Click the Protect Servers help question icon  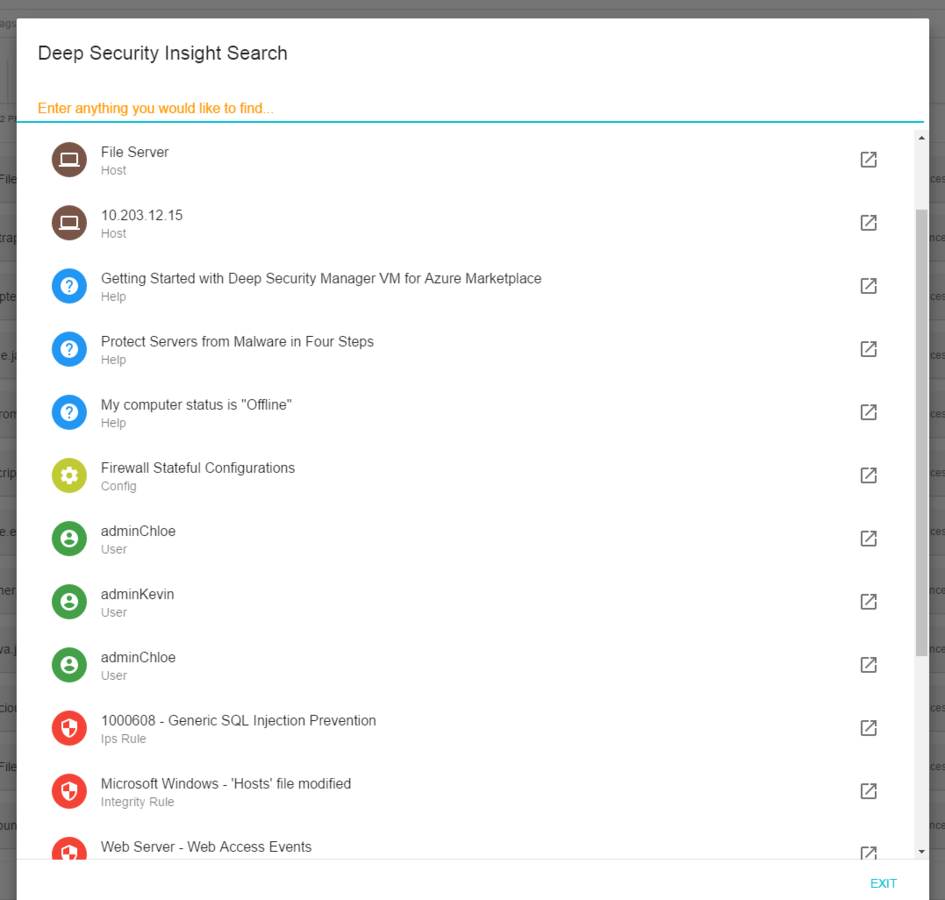[x=69, y=349]
